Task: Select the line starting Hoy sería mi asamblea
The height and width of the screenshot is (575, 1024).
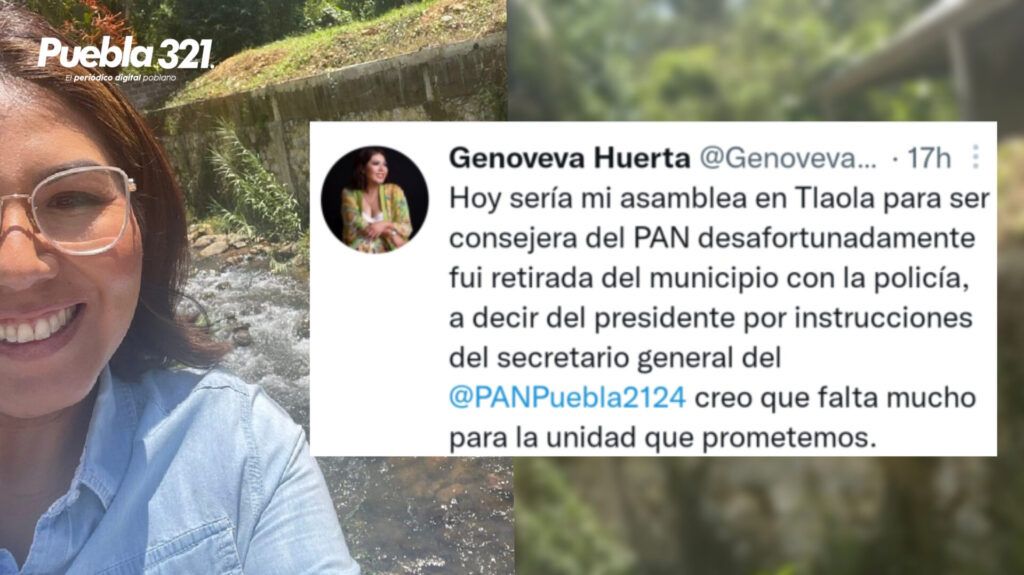Action: (x=720, y=199)
